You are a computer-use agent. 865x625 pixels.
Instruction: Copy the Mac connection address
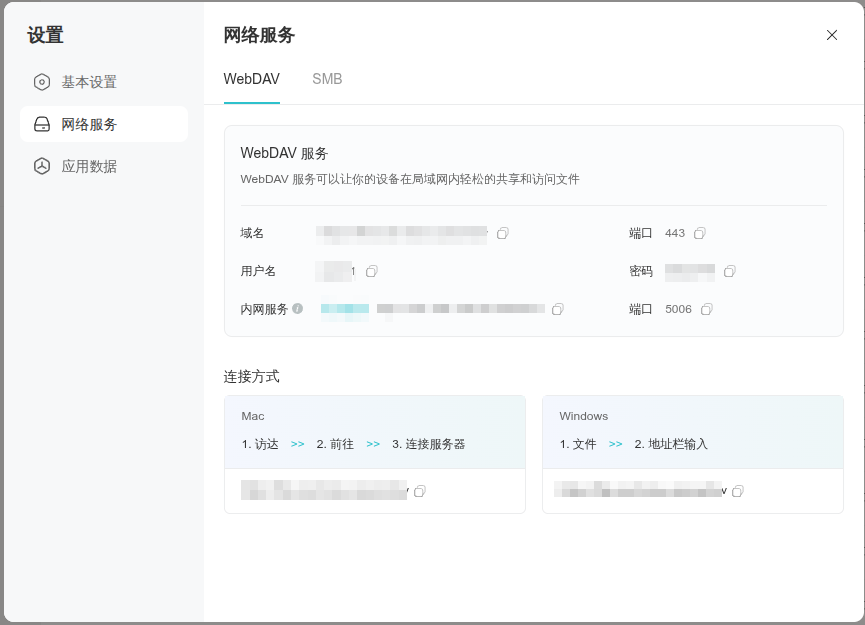420,491
